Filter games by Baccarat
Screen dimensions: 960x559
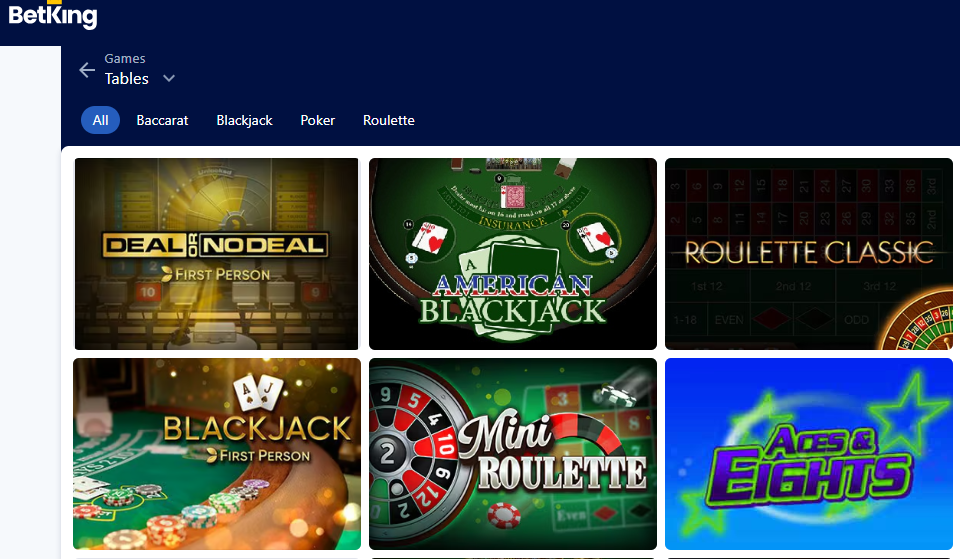point(162,120)
